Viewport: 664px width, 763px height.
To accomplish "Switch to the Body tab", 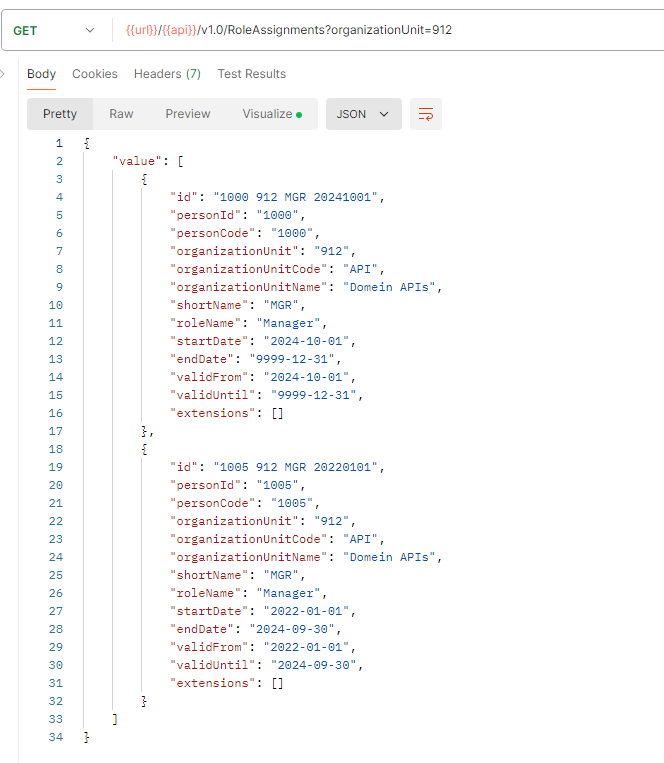I will 41,74.
